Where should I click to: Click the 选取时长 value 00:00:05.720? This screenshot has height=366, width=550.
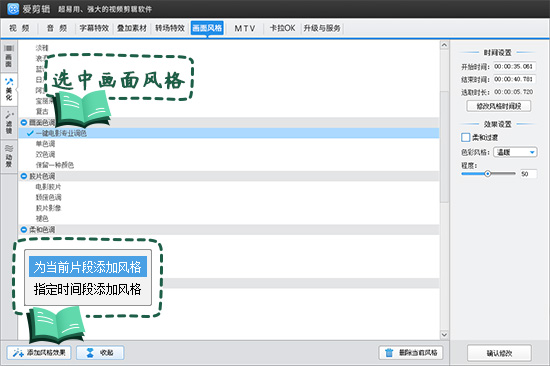point(514,92)
